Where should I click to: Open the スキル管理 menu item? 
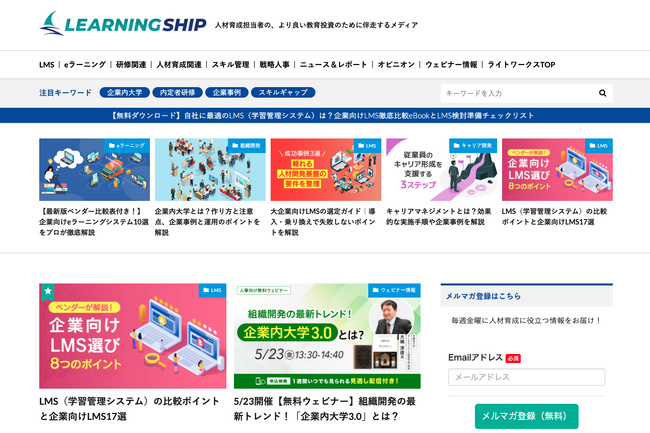pos(230,65)
